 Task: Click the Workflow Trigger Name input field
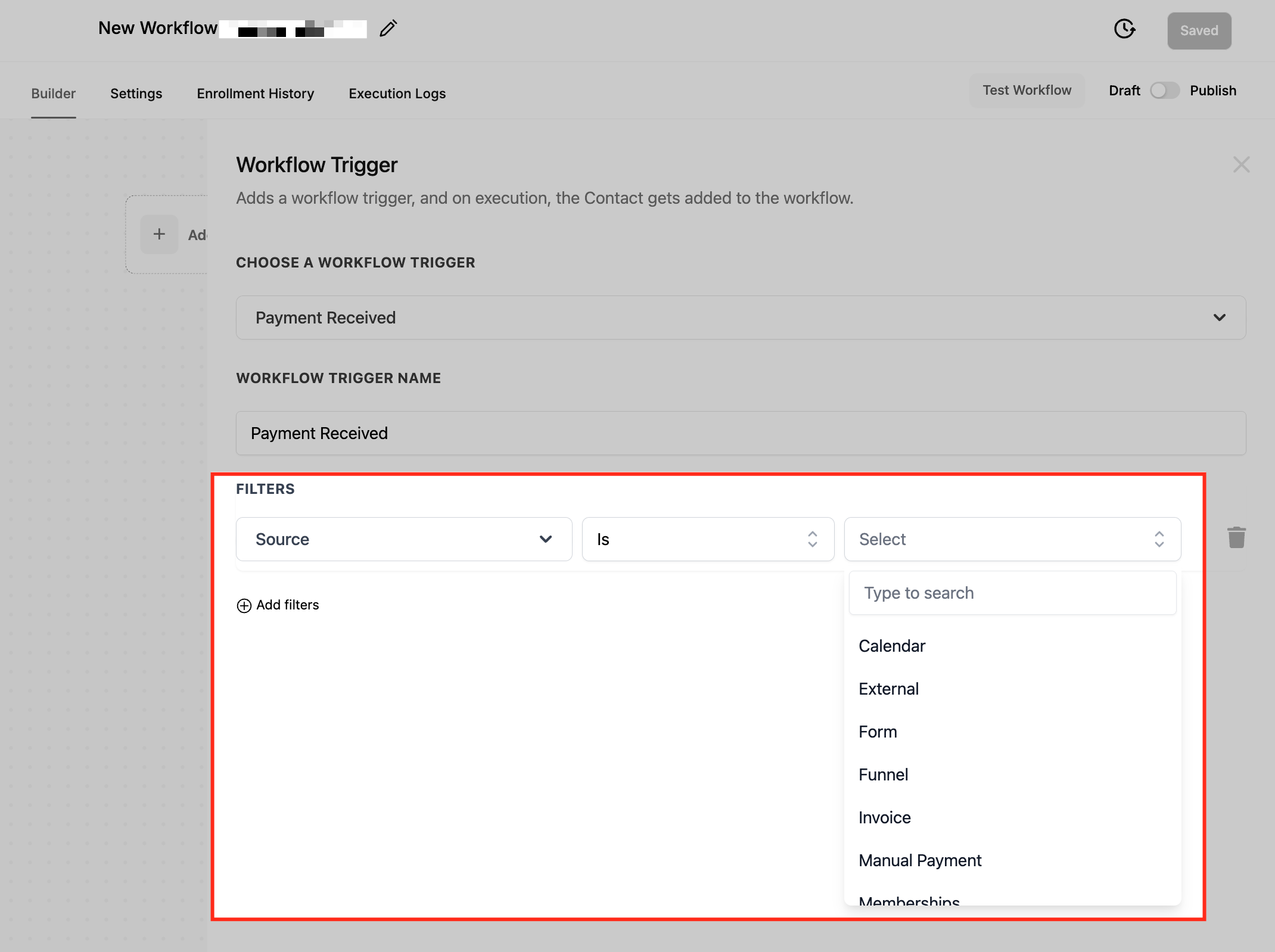741,433
